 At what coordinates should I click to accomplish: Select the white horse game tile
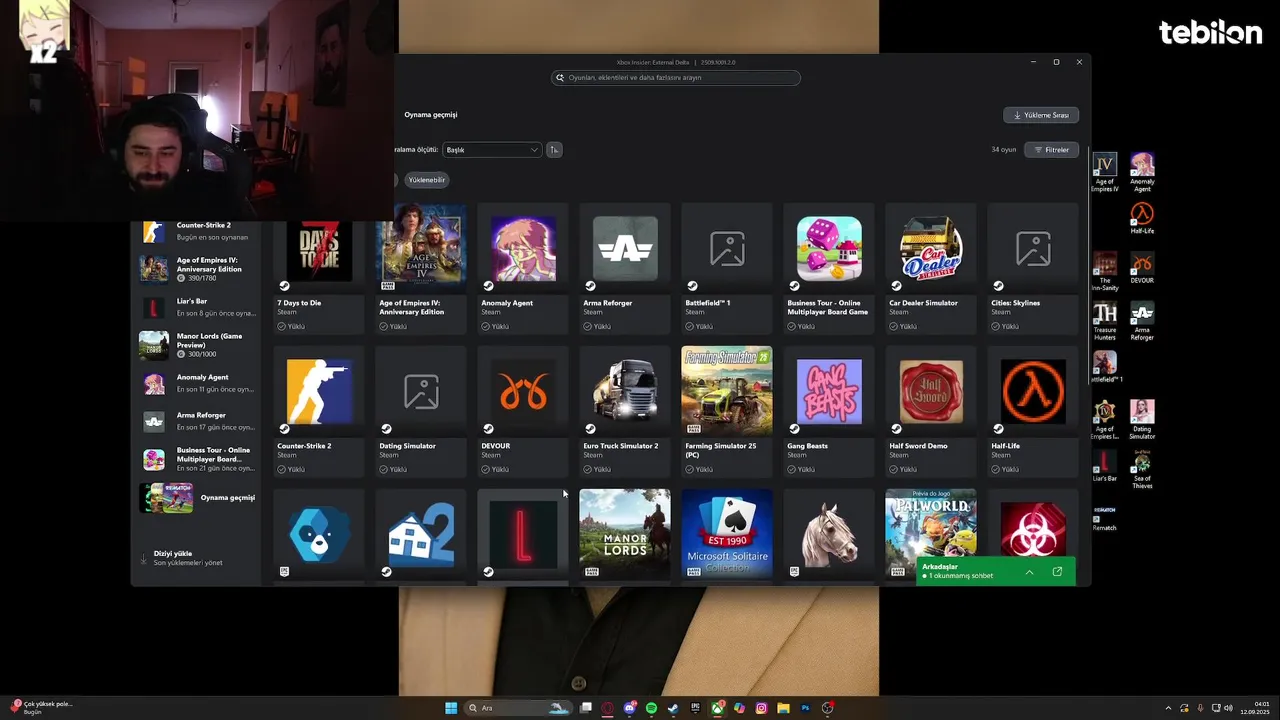[x=829, y=534]
